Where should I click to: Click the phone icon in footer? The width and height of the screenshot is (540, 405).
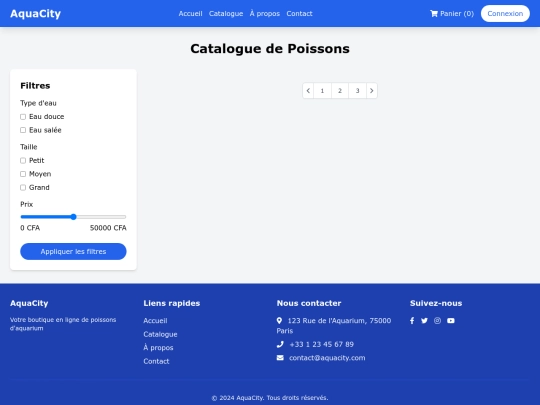click(x=280, y=344)
